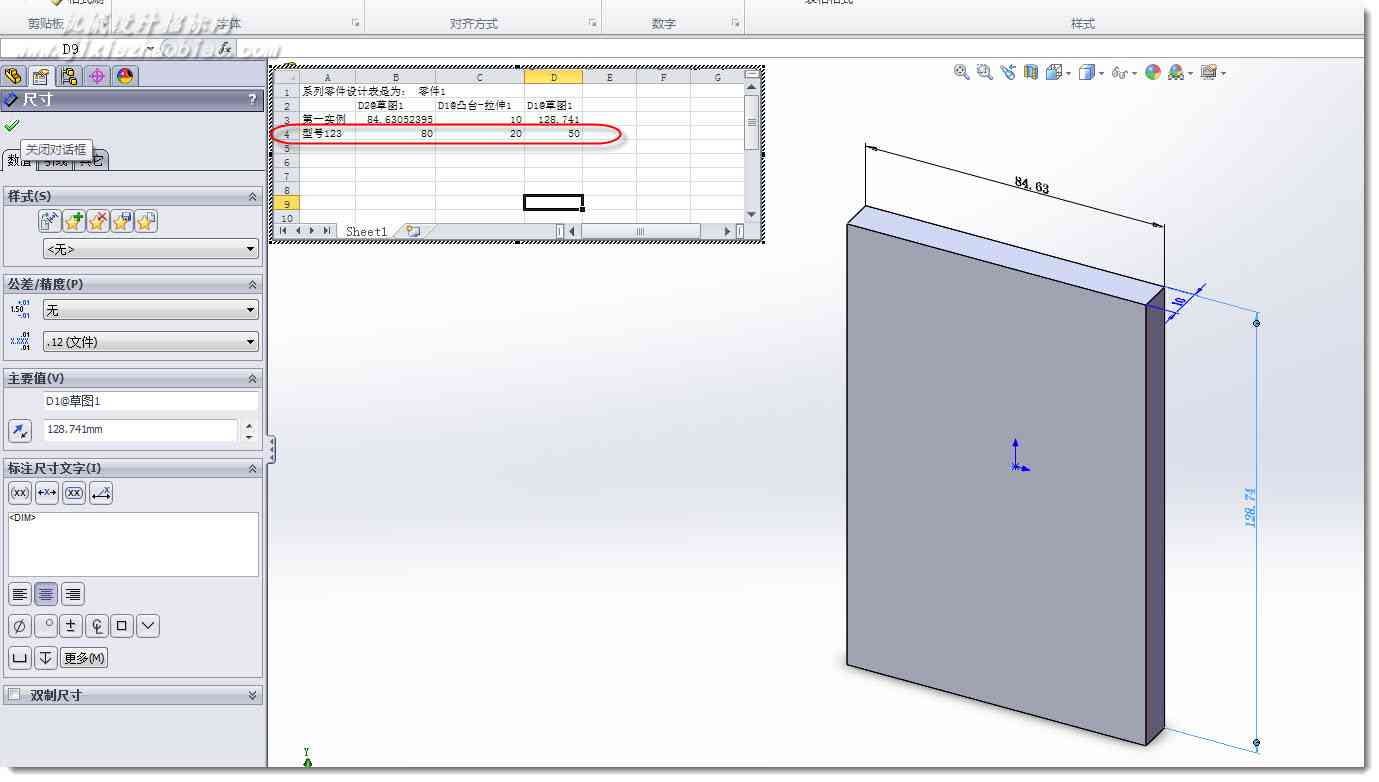Edit appearance color ball in viewport toolbar
This screenshot has width=1379, height=782.
1153,72
